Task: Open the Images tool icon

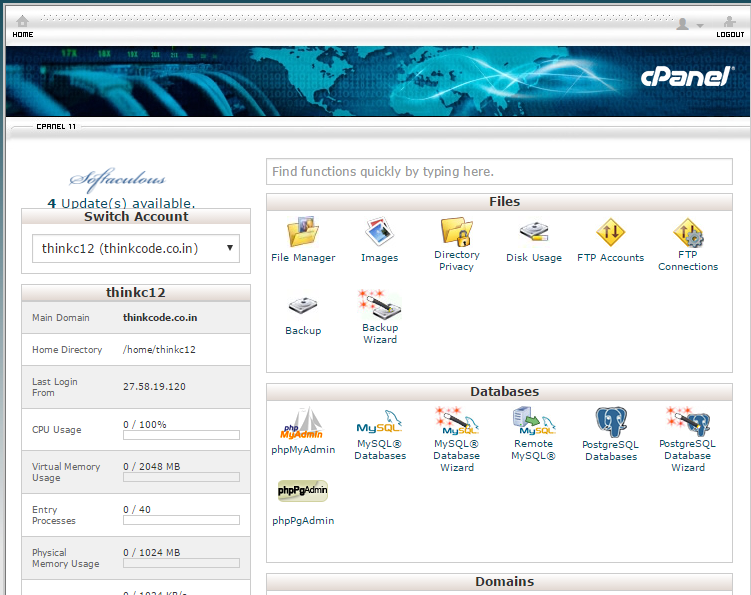Action: 379,232
